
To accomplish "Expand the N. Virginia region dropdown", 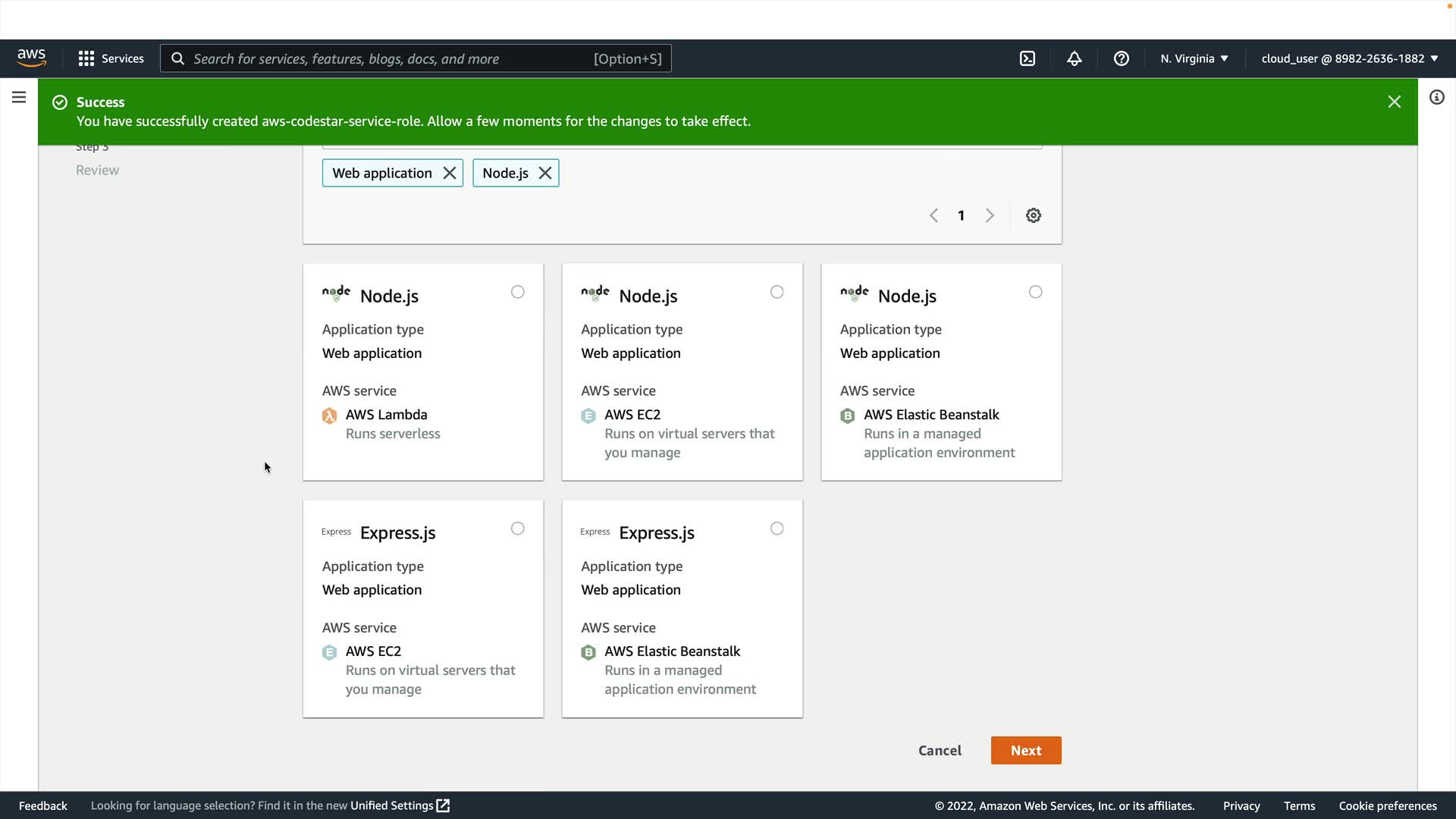I will (x=1194, y=58).
